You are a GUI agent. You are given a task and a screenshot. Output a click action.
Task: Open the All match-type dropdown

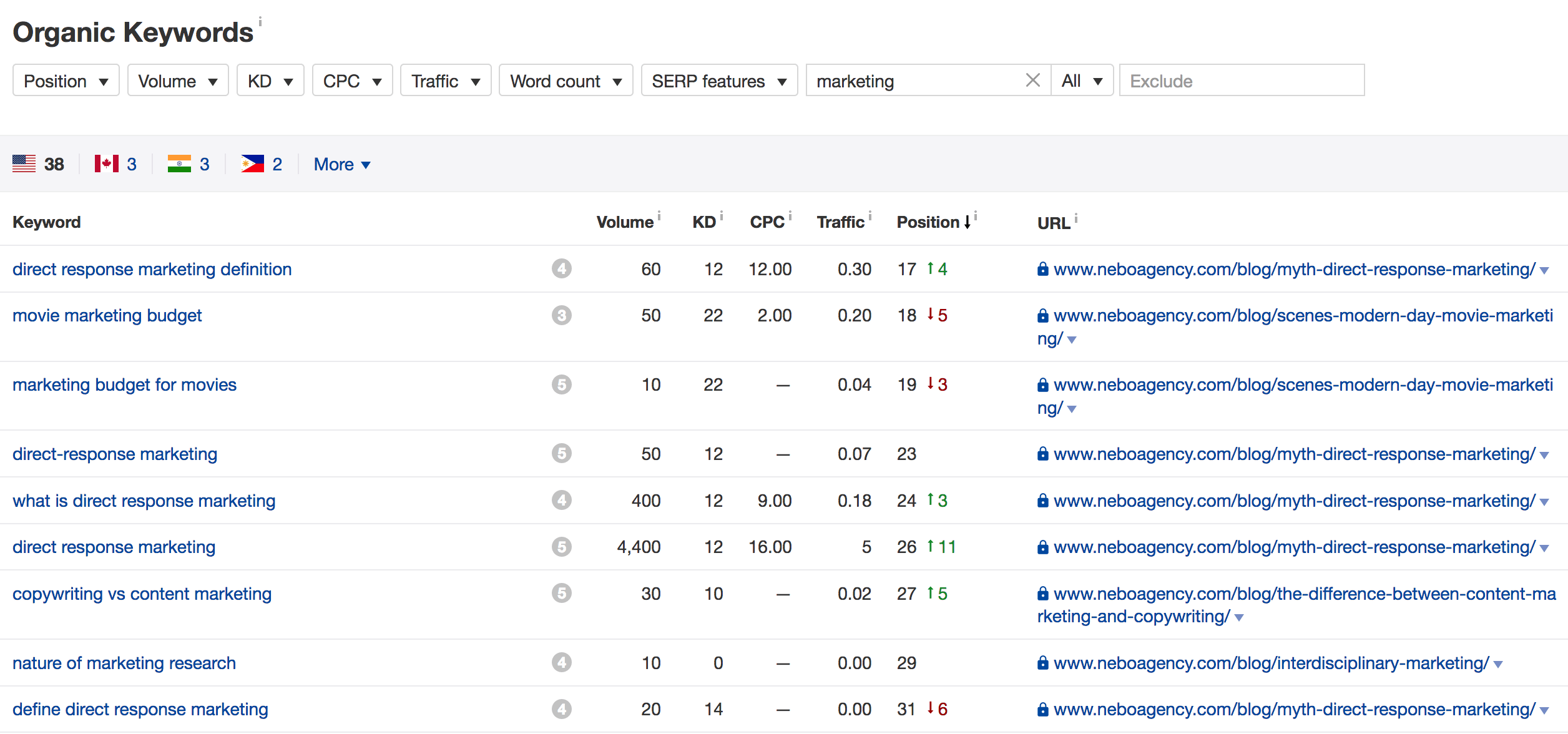[x=1082, y=81]
